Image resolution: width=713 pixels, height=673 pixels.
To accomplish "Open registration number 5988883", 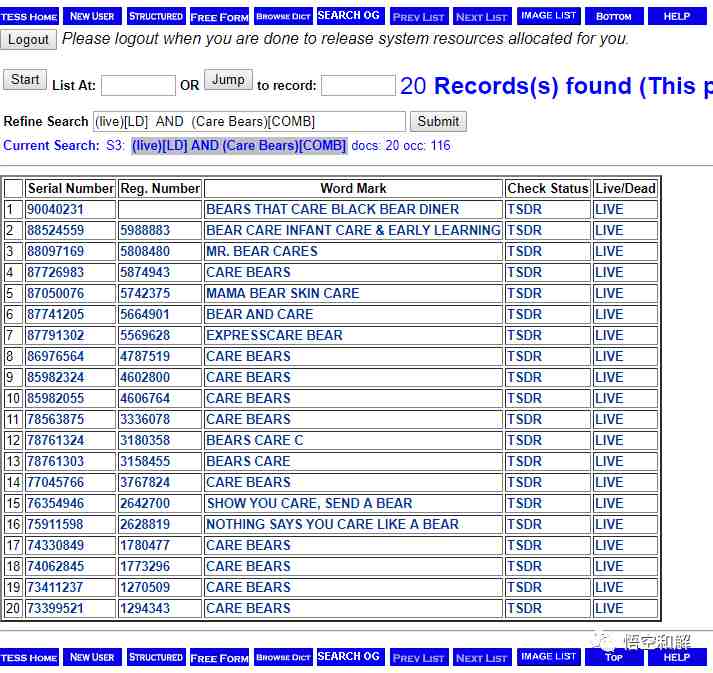I will 145,231.
